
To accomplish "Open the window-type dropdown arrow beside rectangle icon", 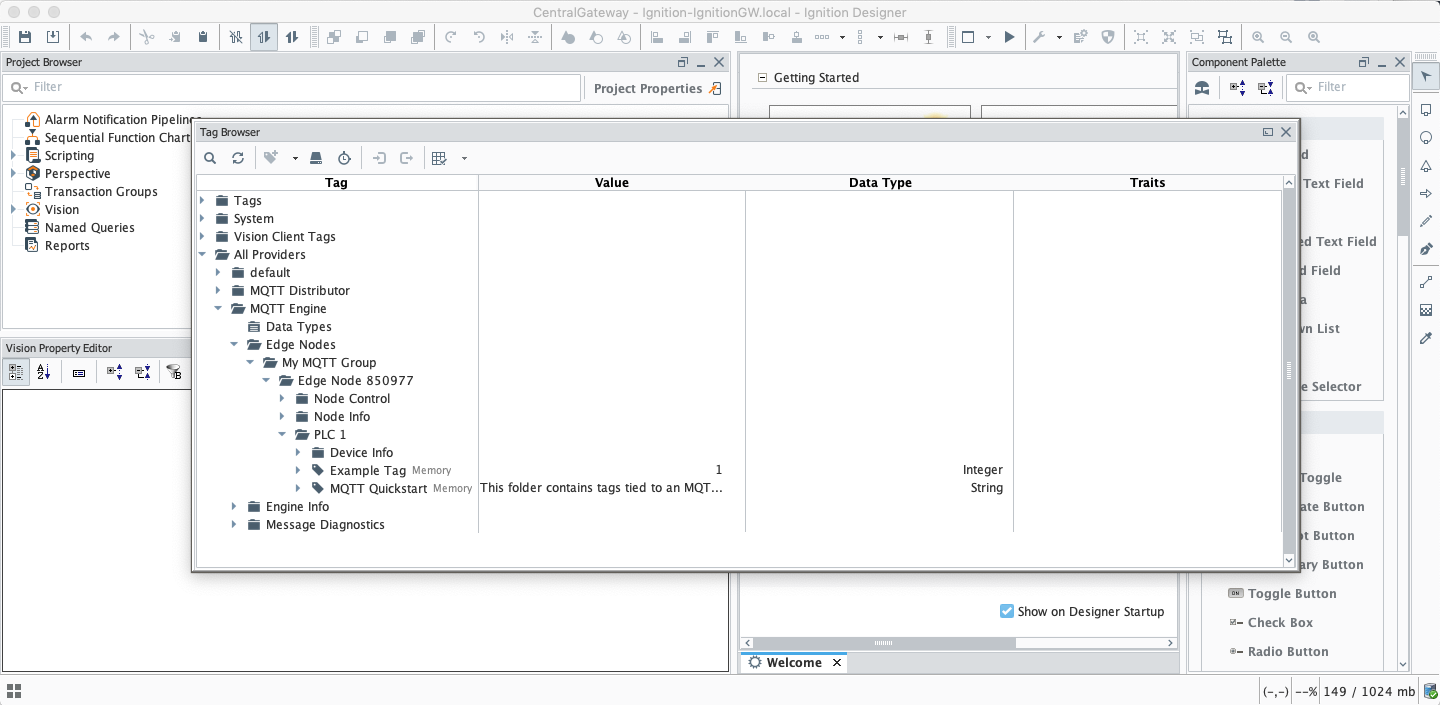I will point(988,38).
